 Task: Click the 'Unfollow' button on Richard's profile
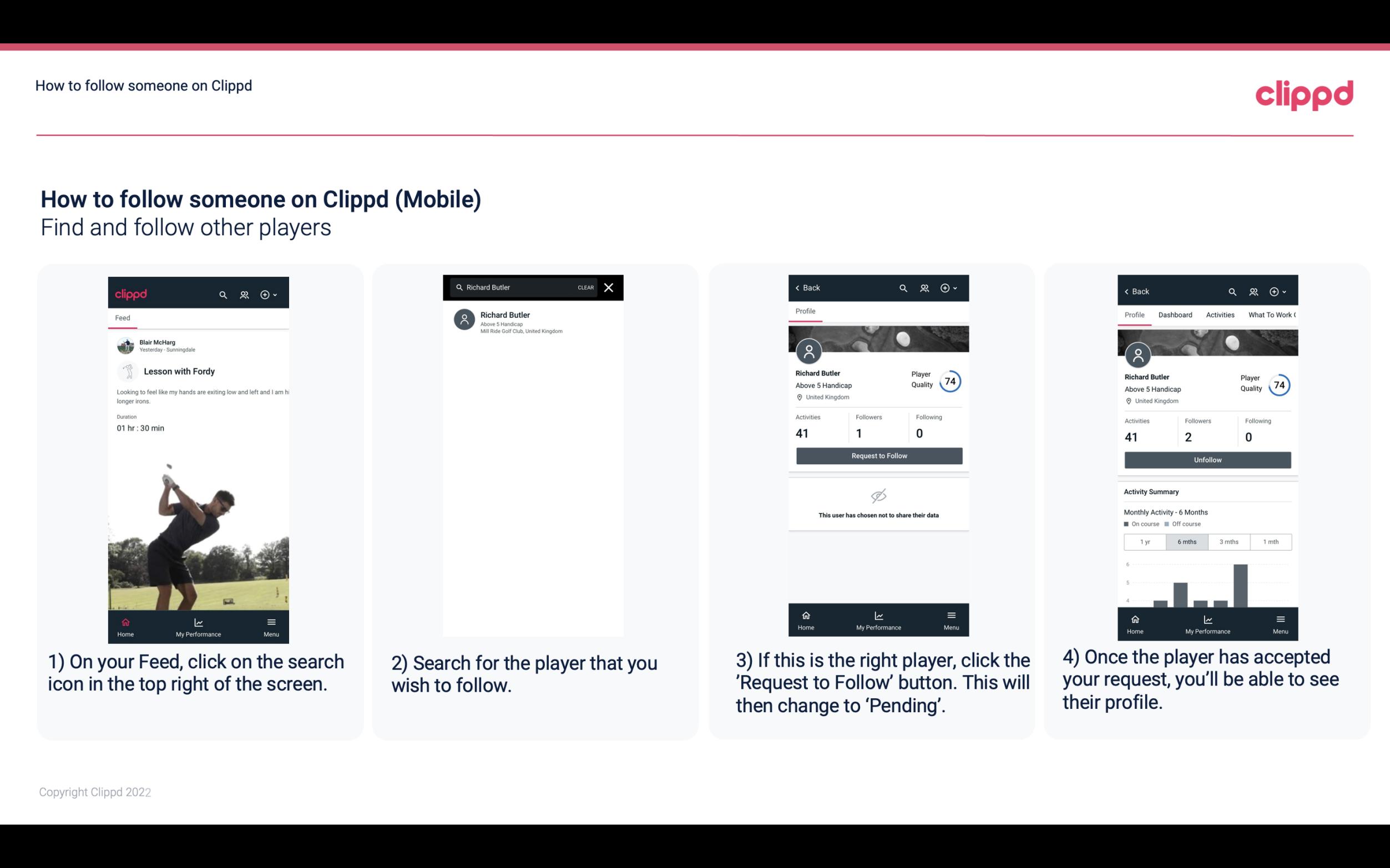click(1207, 459)
